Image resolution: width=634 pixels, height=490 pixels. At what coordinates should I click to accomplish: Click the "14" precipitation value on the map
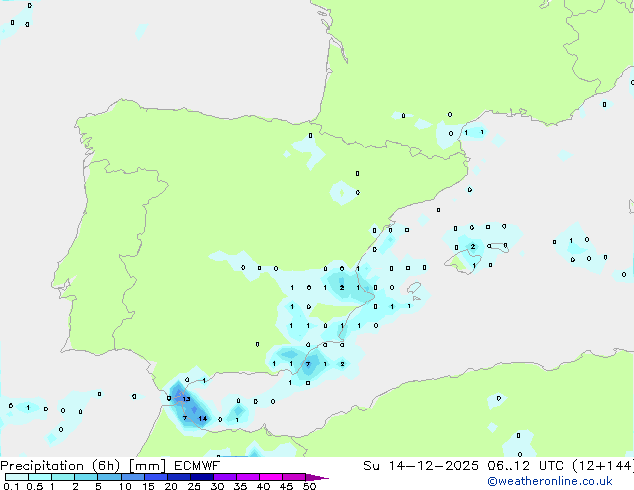[x=203, y=418]
